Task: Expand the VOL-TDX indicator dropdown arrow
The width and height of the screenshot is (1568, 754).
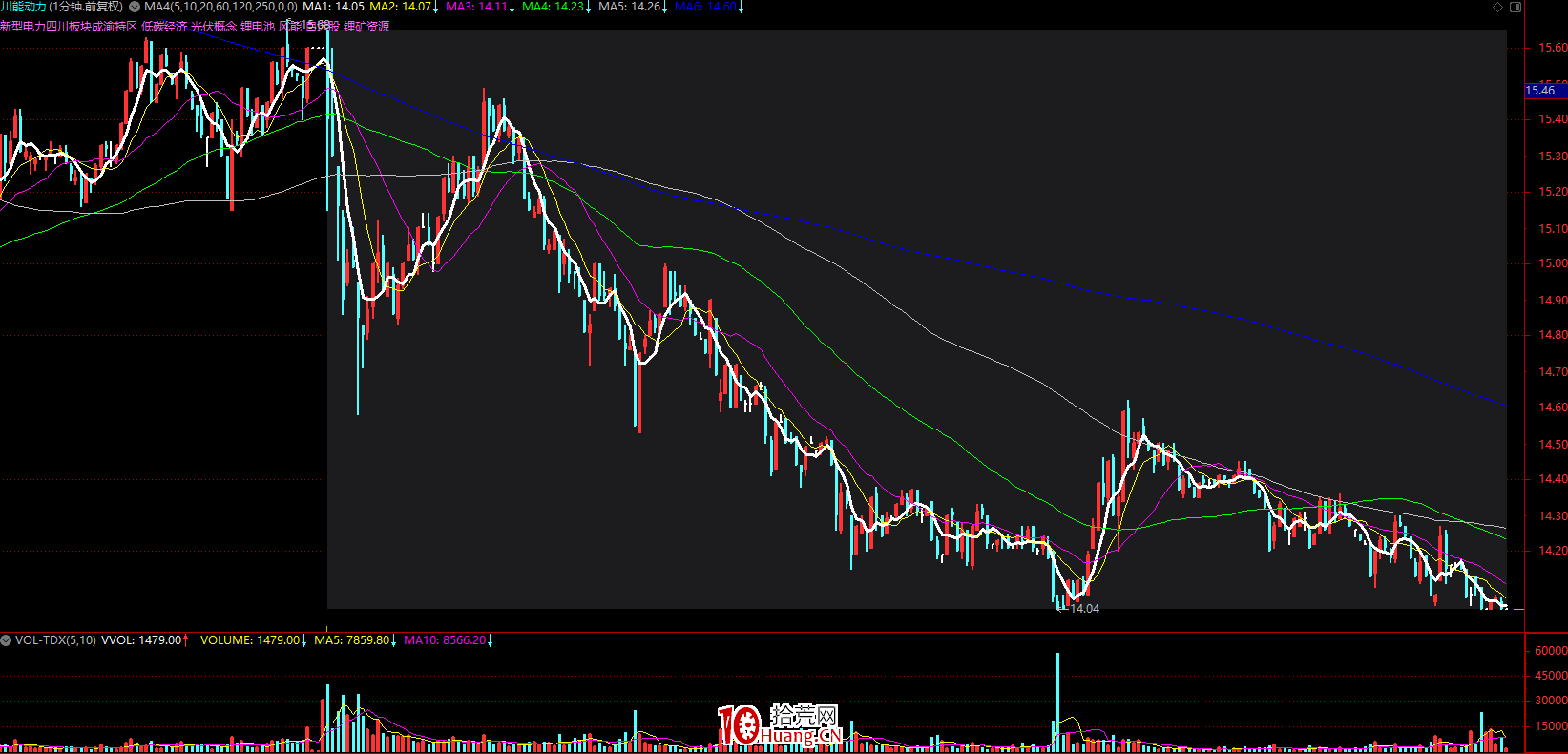Action: 6,640
